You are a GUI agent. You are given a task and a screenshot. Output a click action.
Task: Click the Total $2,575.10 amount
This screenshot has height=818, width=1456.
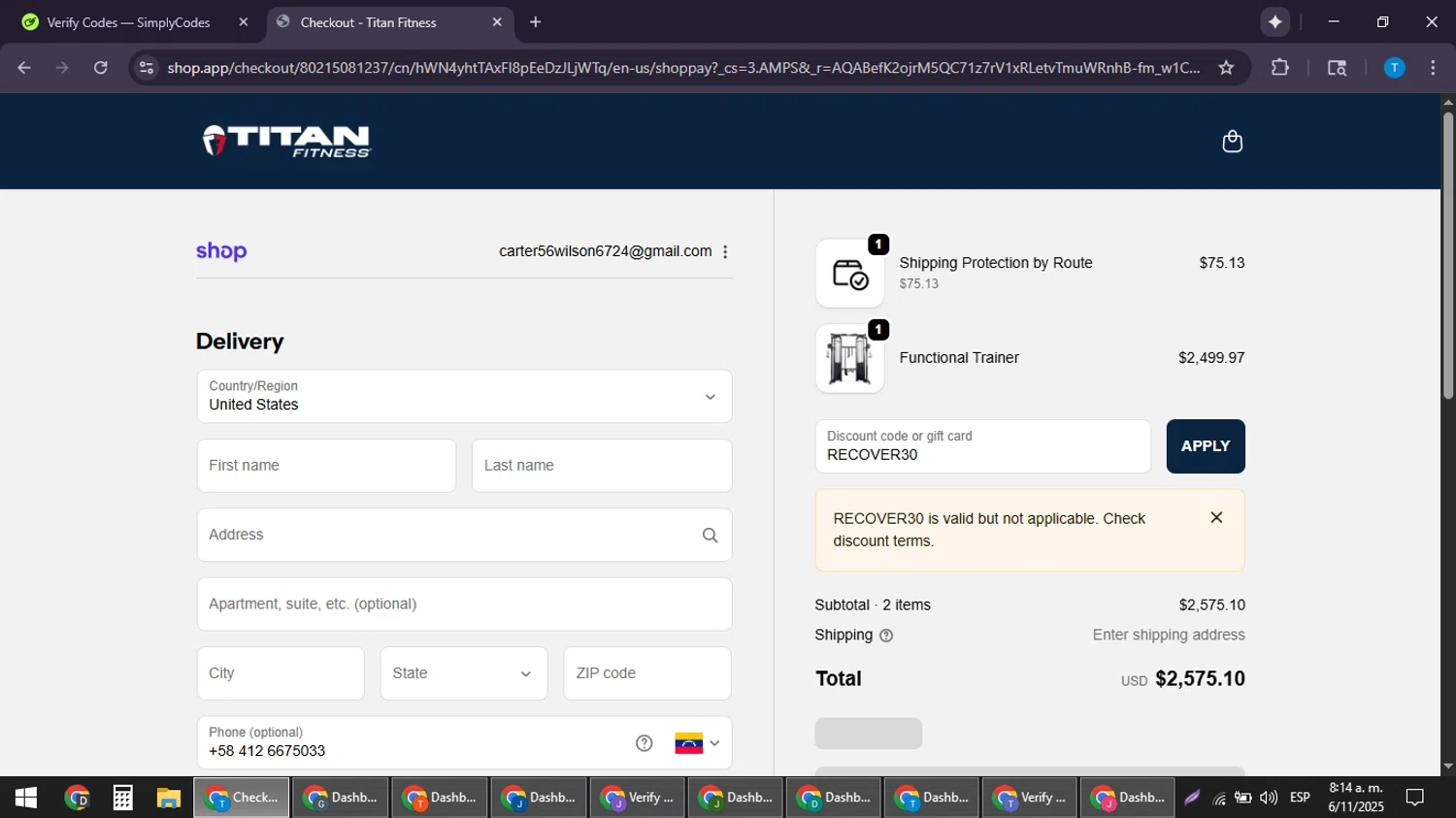(1200, 679)
